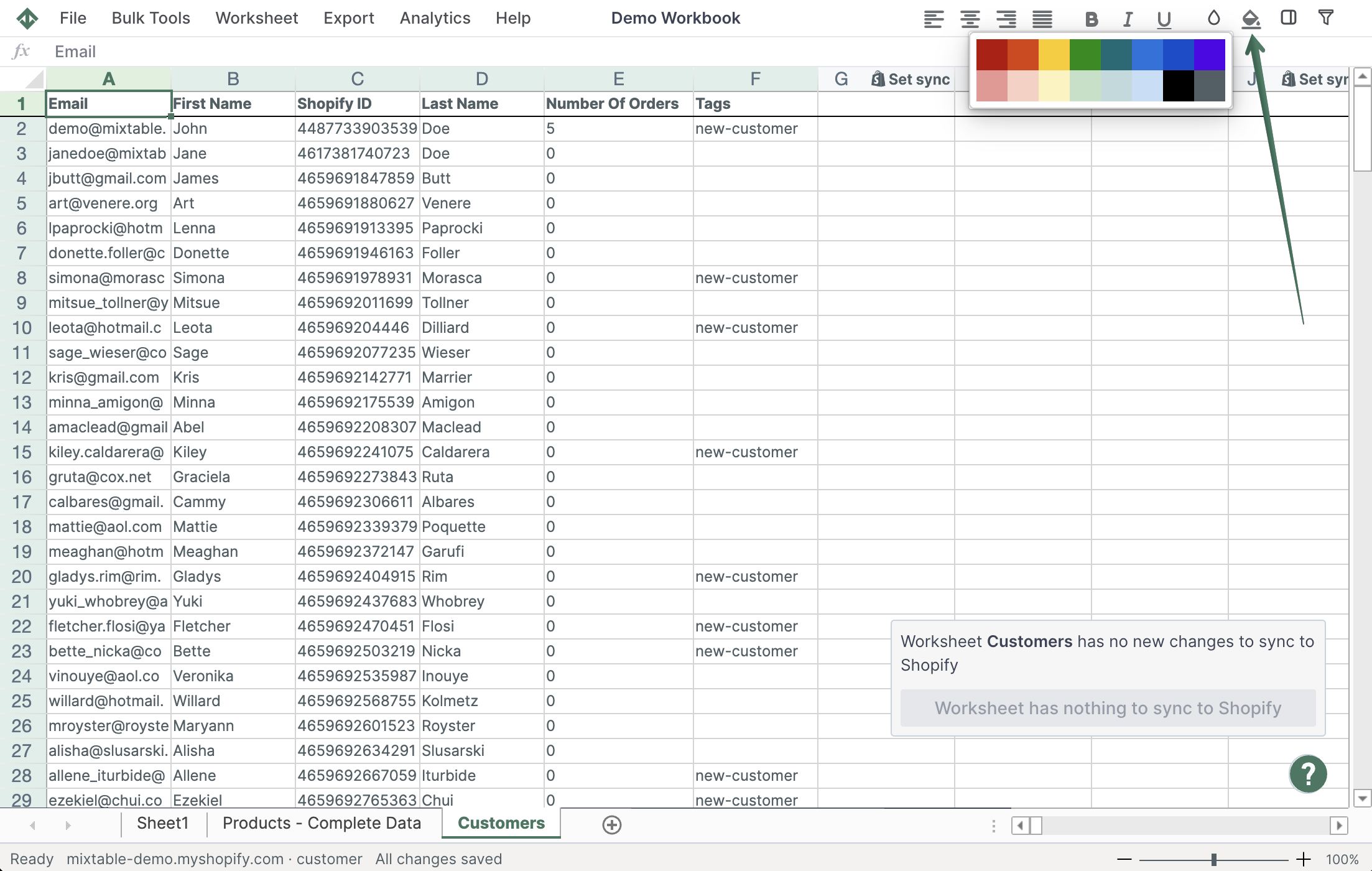Click the center align icon
This screenshot has height=871, width=1372.
coord(970,19)
